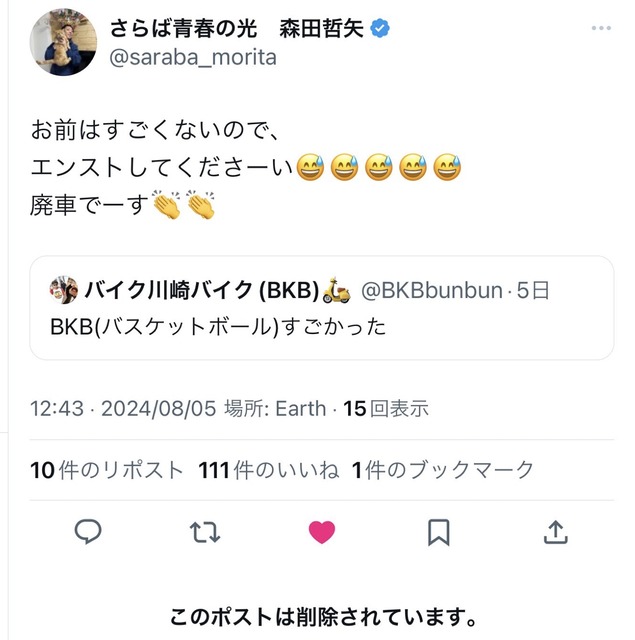Click the blue verified badge
Image resolution: width=635 pixels, height=640 pixels.
[380, 29]
